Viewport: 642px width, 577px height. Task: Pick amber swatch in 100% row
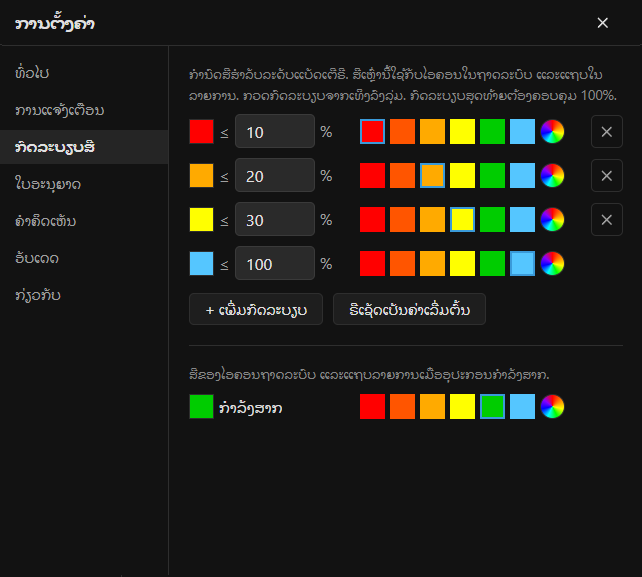point(432,263)
